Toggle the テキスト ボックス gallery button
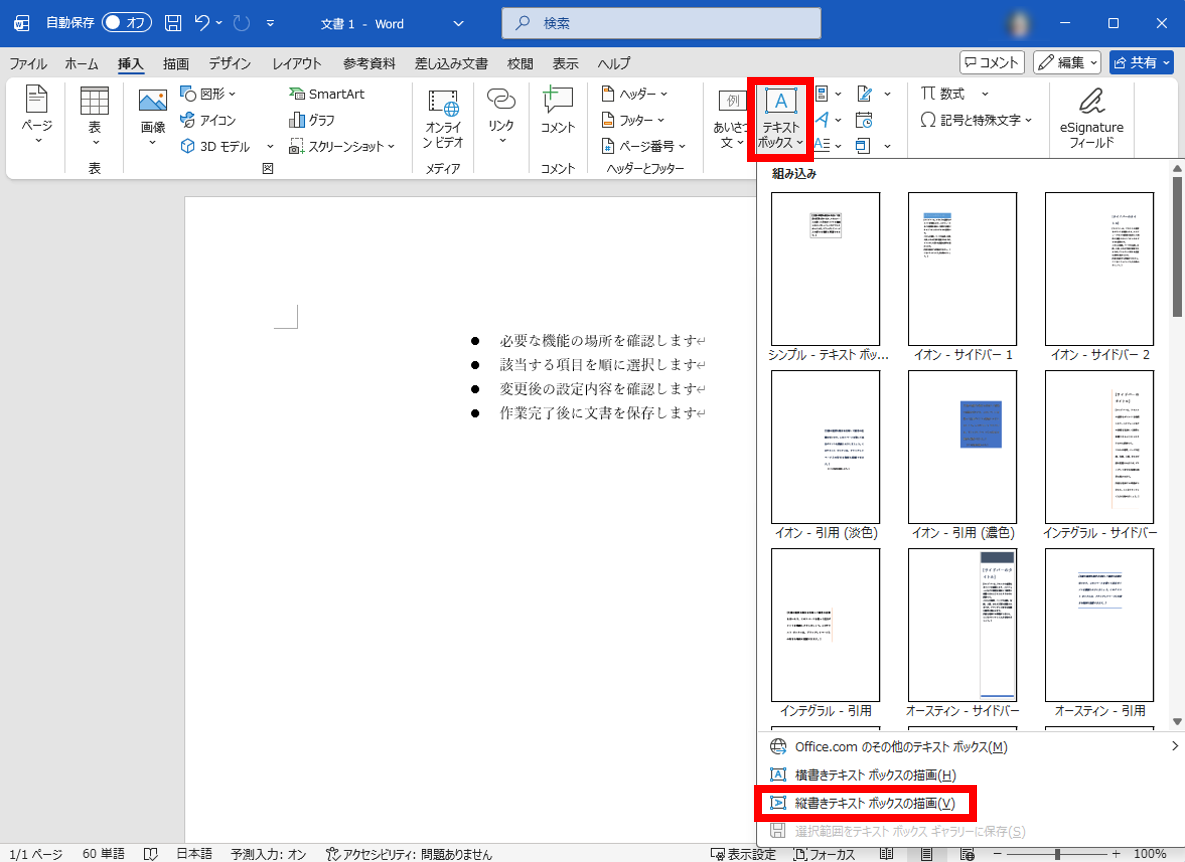 pos(780,120)
